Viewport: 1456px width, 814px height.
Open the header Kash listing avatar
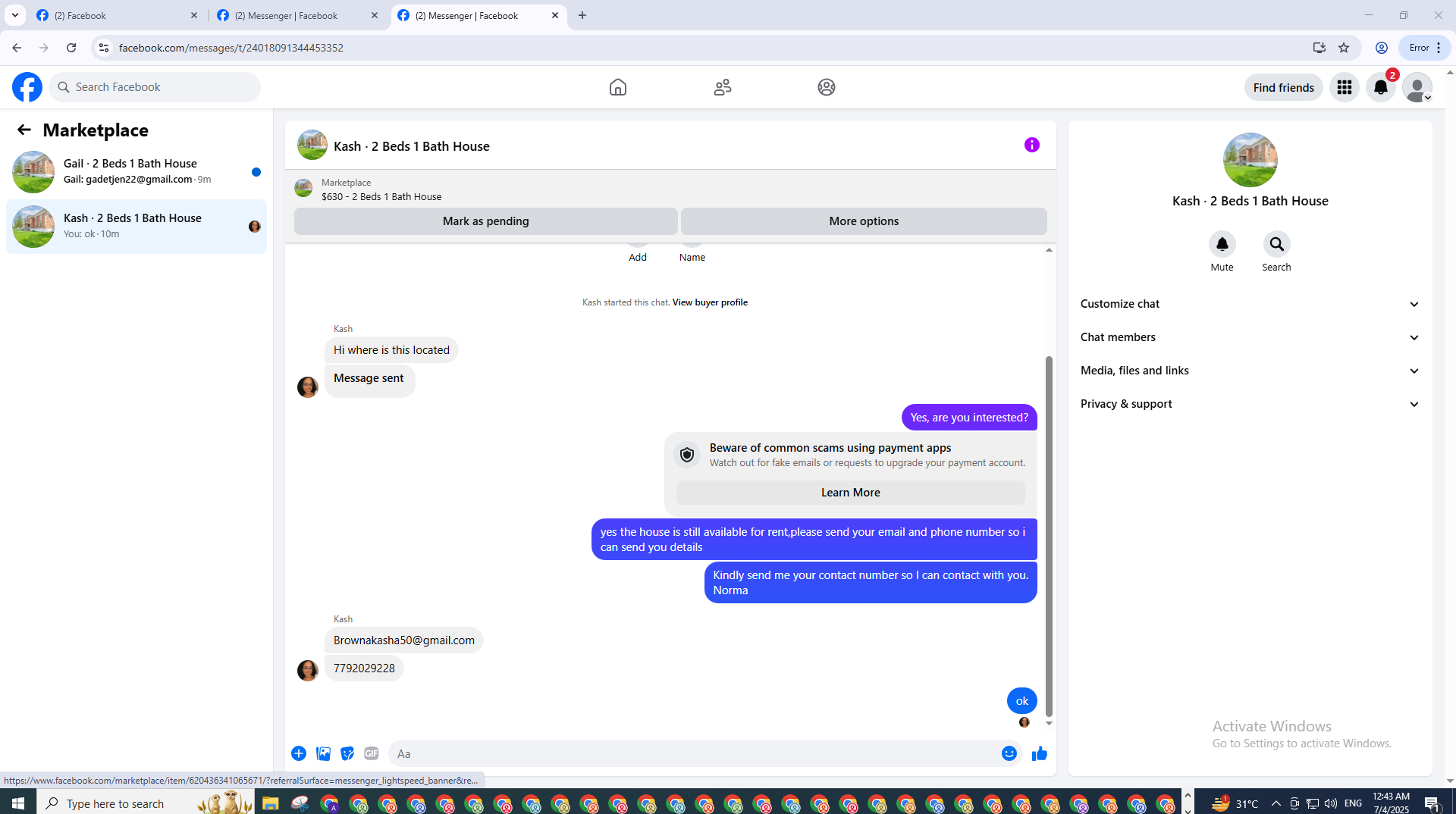click(312, 145)
